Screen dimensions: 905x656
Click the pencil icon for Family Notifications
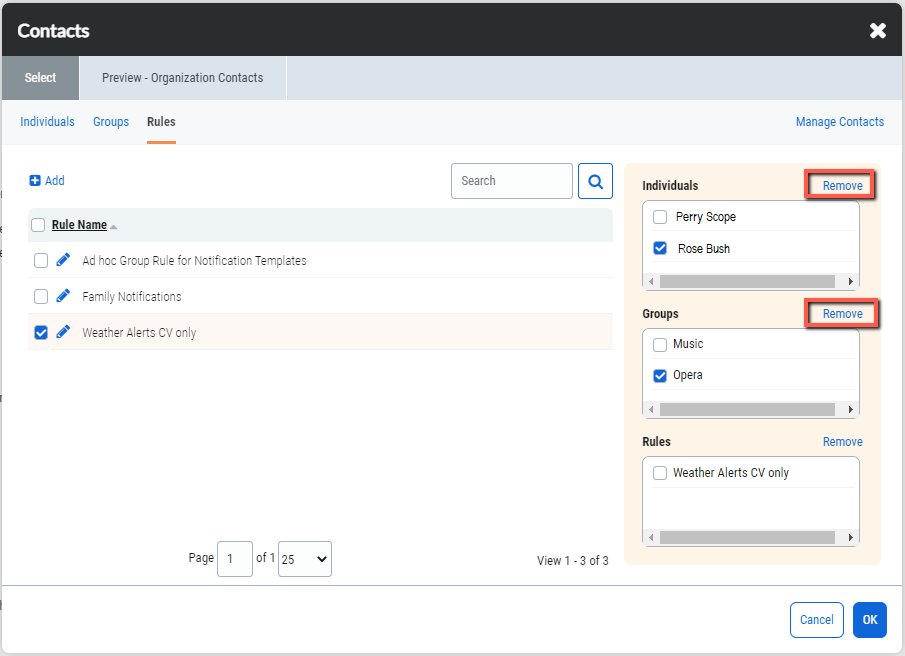[61, 296]
